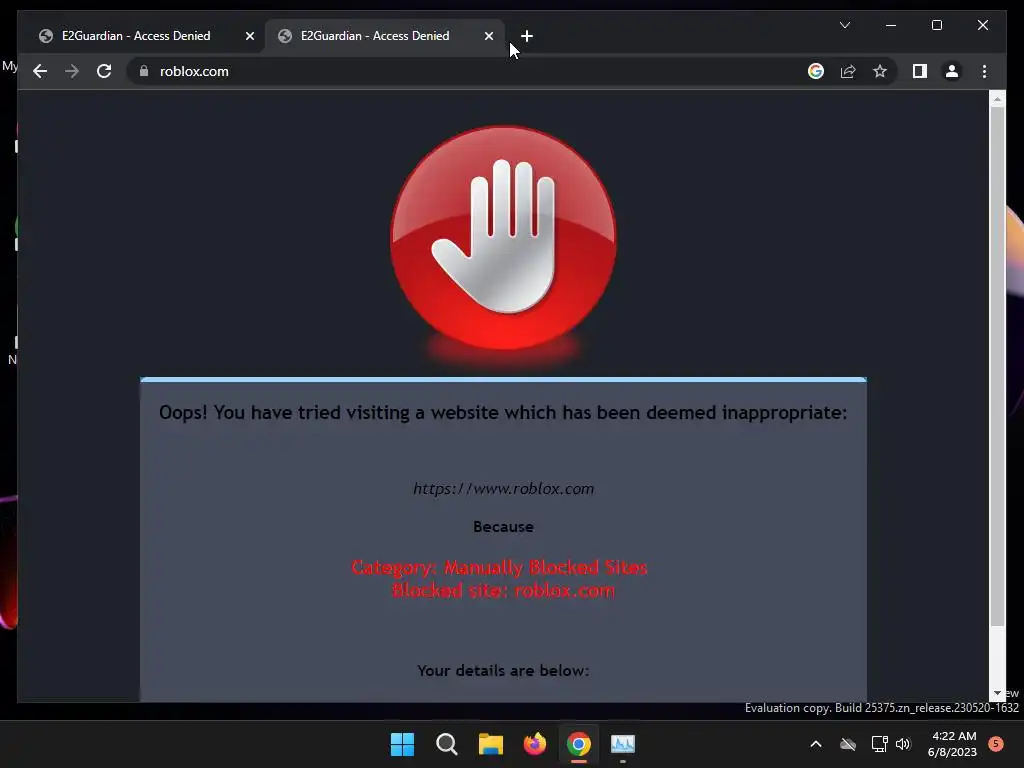Go back to the previous page

click(x=40, y=71)
